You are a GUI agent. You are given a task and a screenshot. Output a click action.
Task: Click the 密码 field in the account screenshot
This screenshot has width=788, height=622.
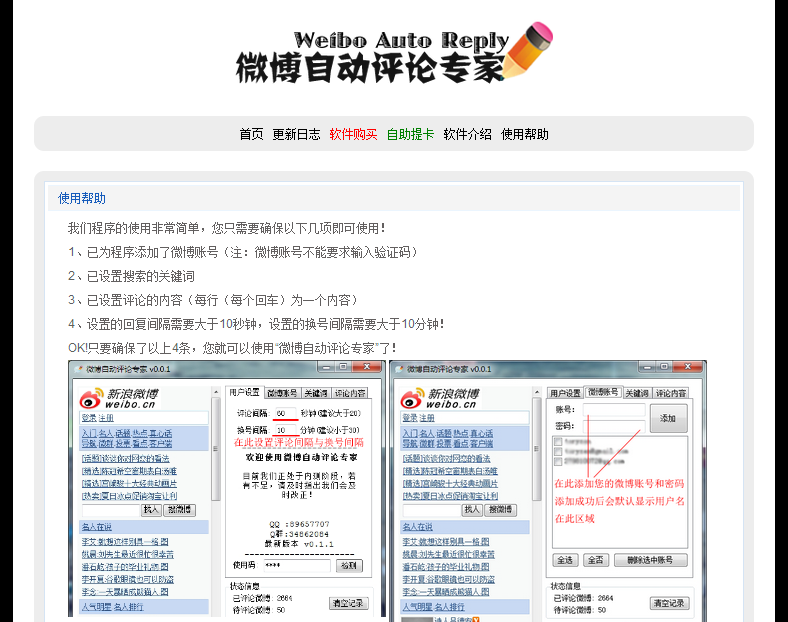point(614,426)
